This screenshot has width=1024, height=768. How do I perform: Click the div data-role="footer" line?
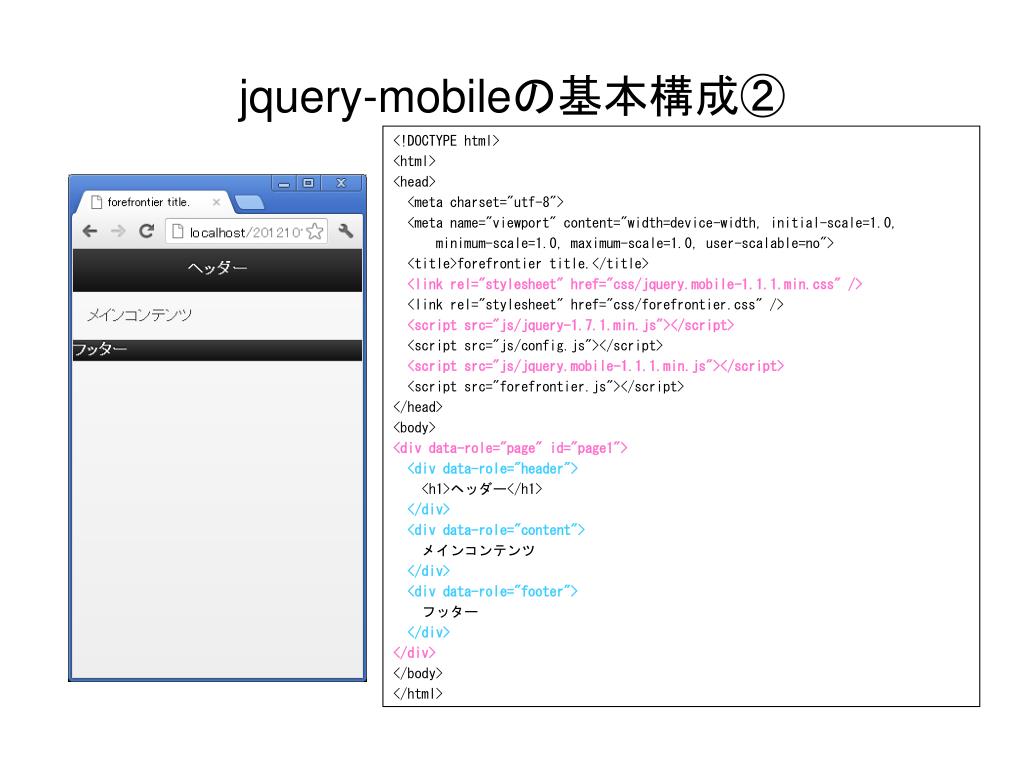492,592
